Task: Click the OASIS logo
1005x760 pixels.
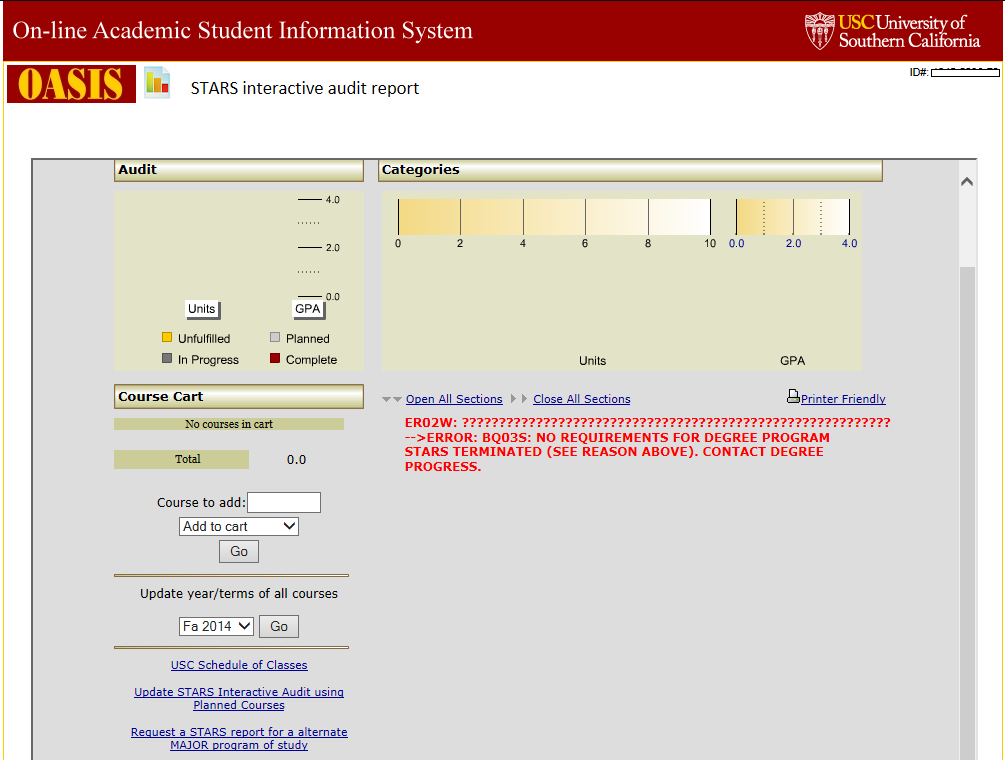Action: [71, 84]
